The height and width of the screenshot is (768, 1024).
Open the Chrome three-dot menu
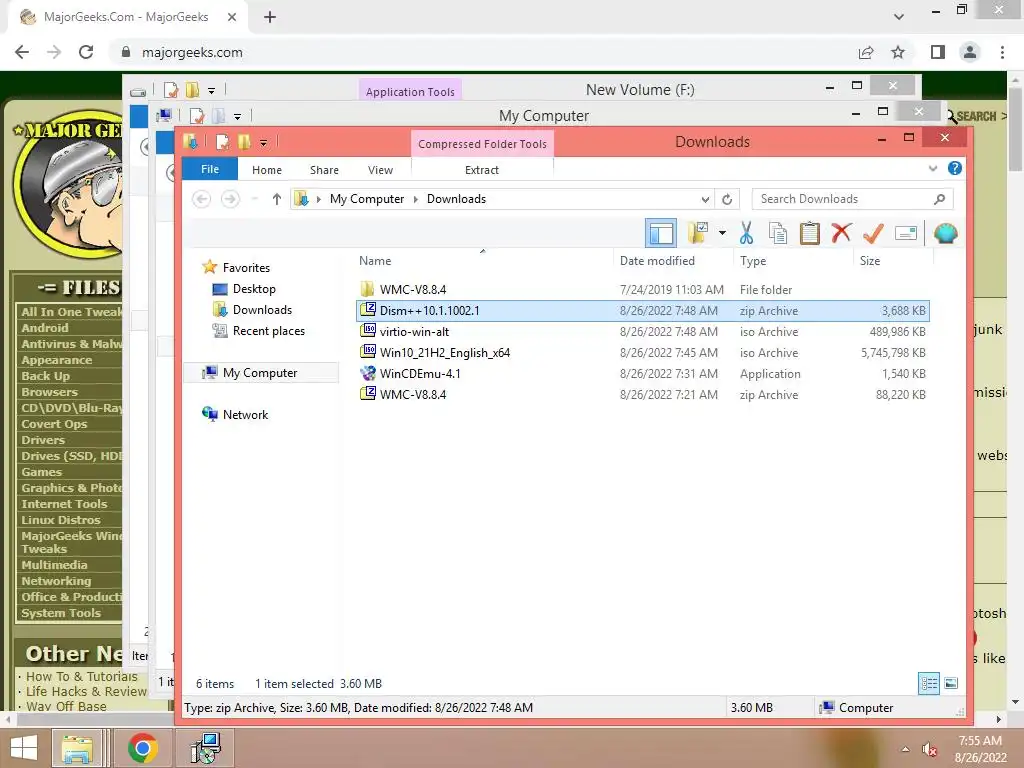[1002, 52]
